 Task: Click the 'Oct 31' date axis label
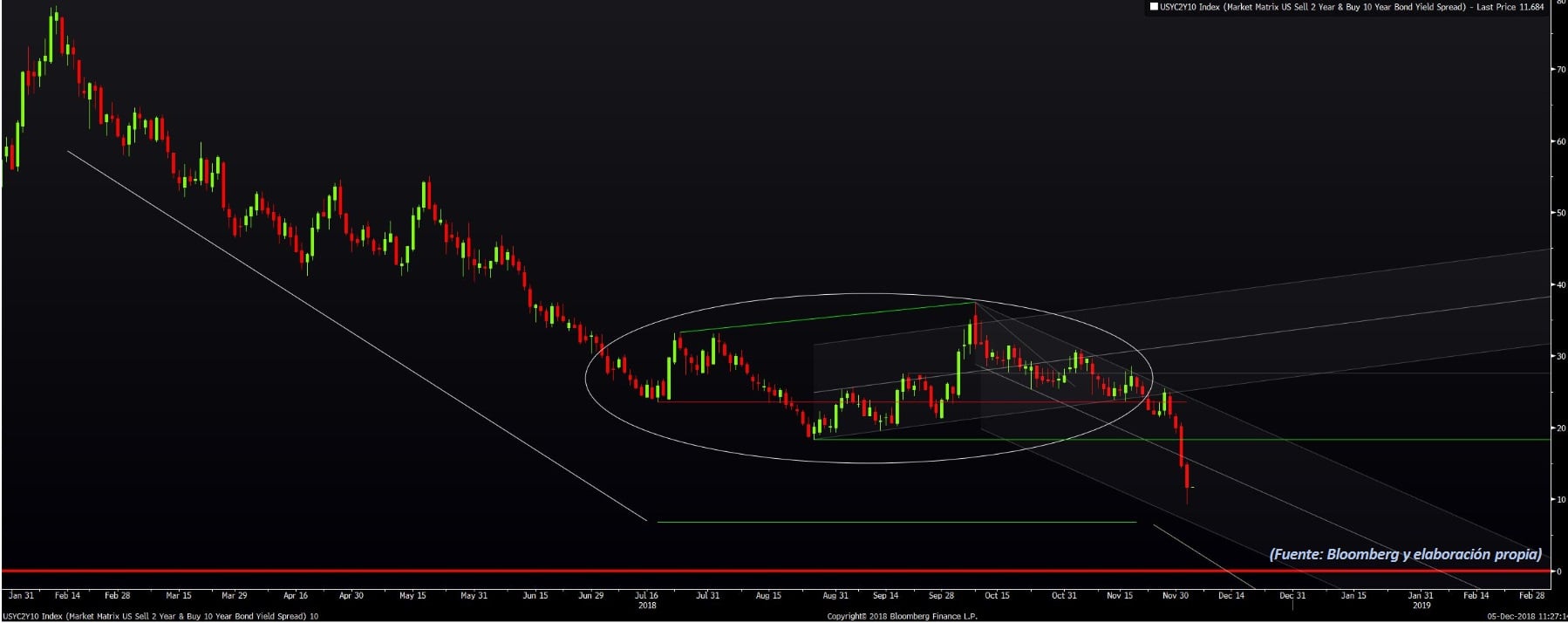coord(1064,595)
